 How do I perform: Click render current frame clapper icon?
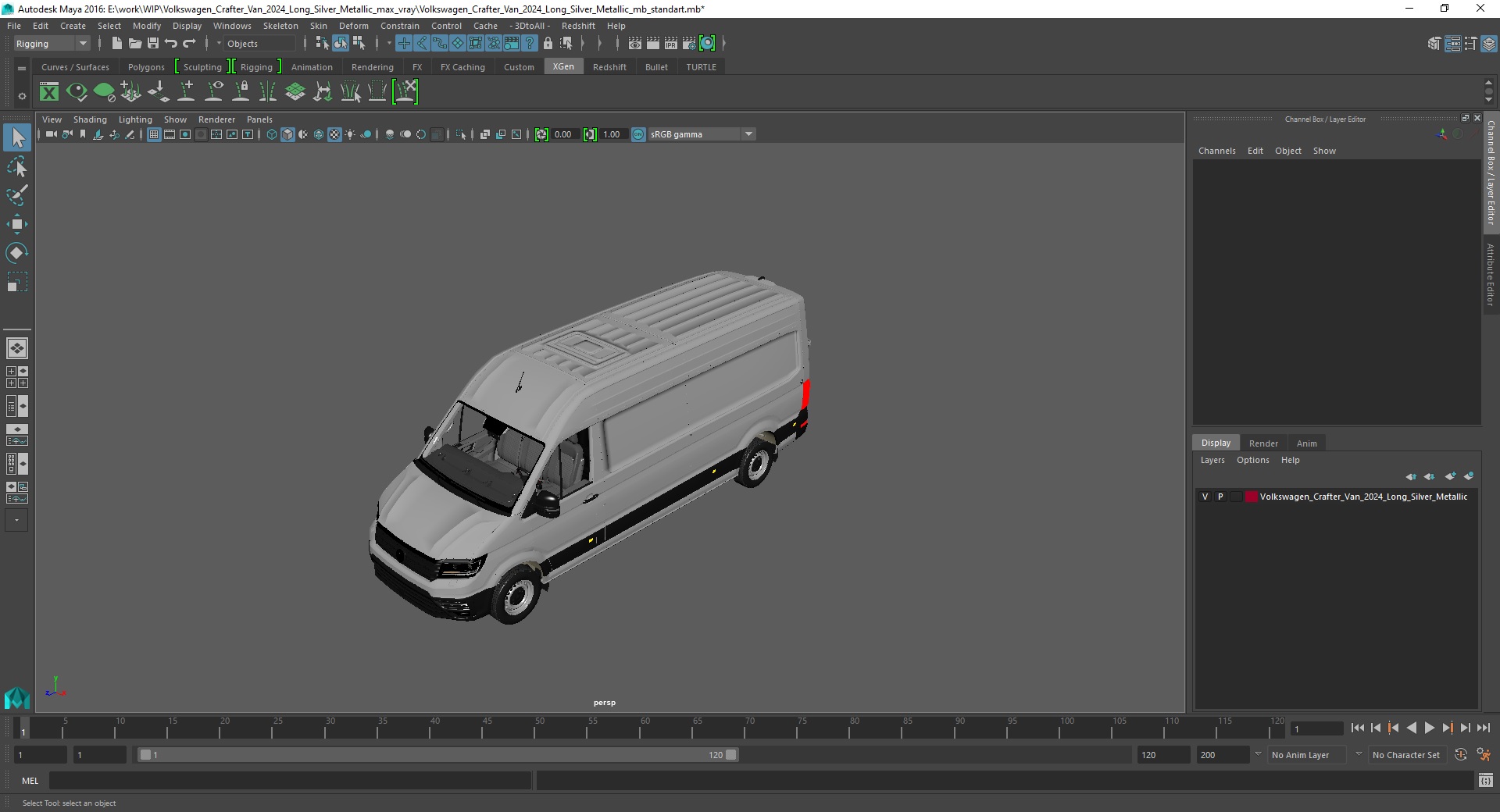pos(653,44)
